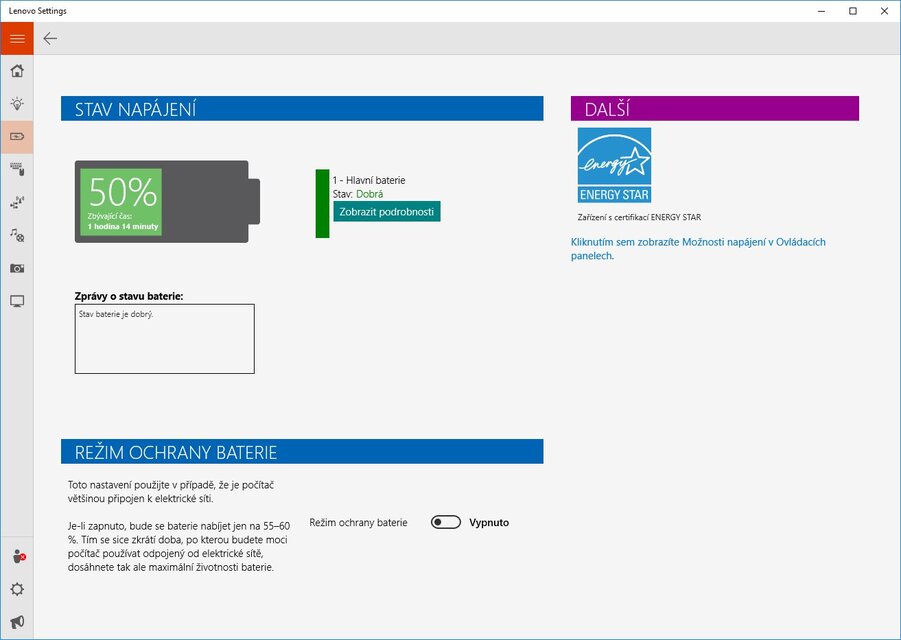Open the gear settings icon in sidebar
This screenshot has width=901, height=640.
[x=17, y=590]
